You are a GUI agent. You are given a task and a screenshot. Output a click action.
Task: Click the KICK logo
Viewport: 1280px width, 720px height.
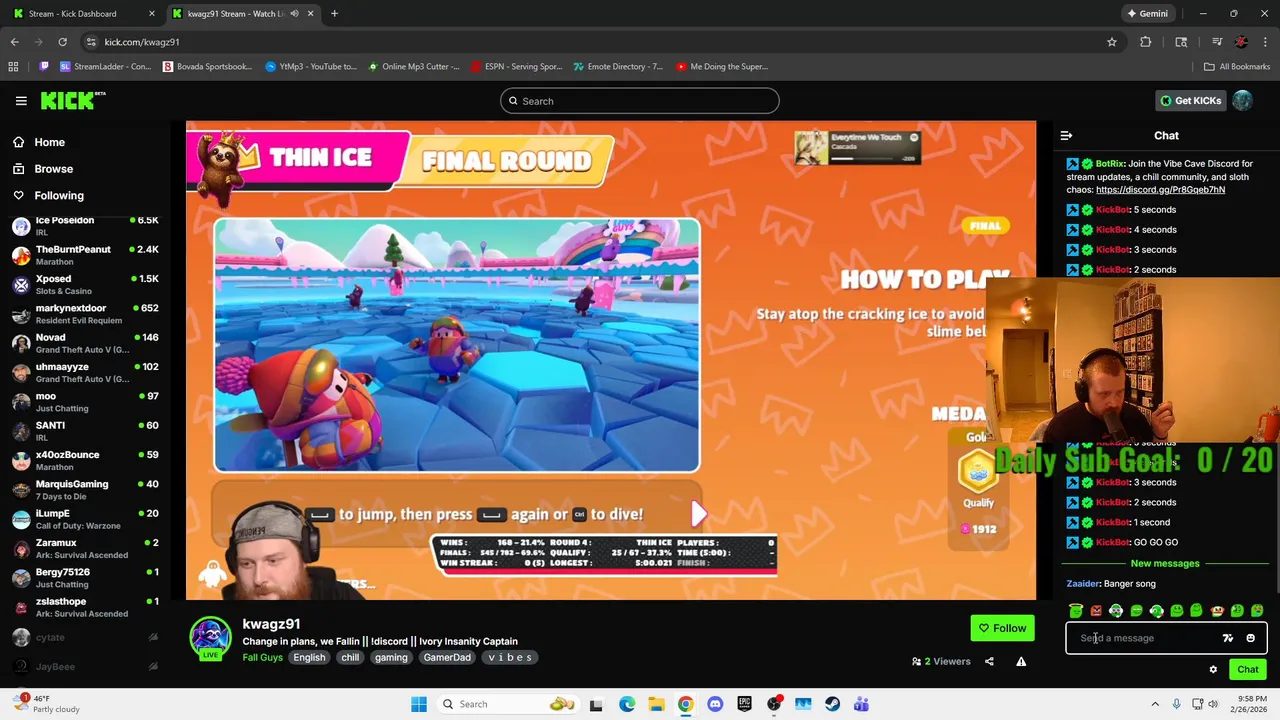(72, 100)
